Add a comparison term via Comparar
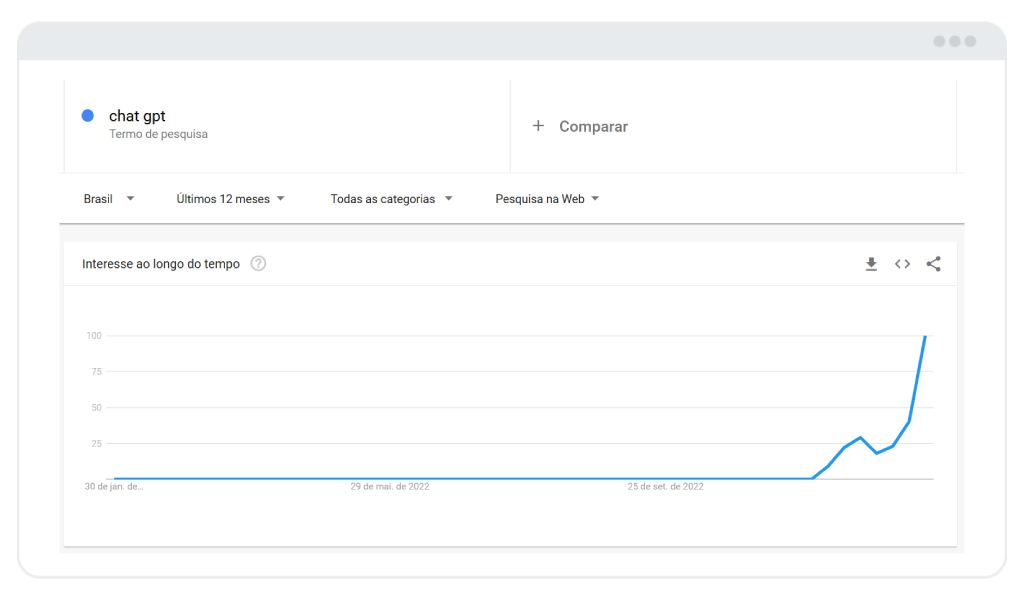Screen dimensions: 1024x600 pyautogui.click(x=593, y=126)
